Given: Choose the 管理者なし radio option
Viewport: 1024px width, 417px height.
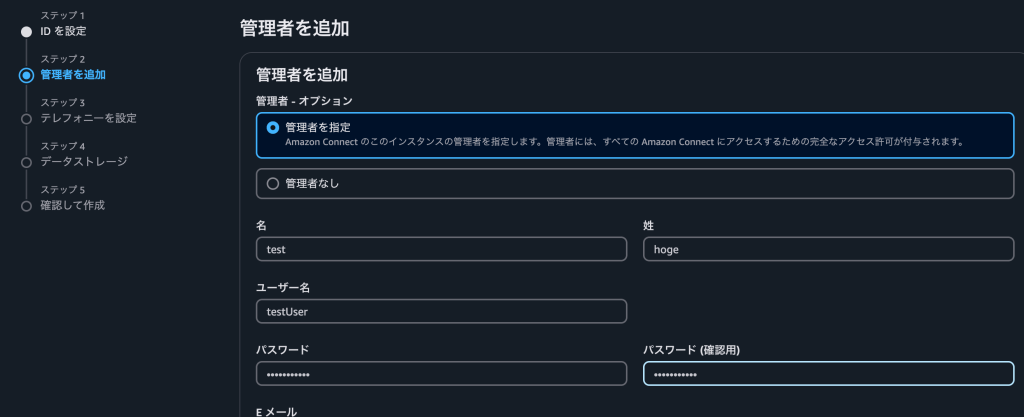Looking at the screenshot, I should tap(273, 183).
